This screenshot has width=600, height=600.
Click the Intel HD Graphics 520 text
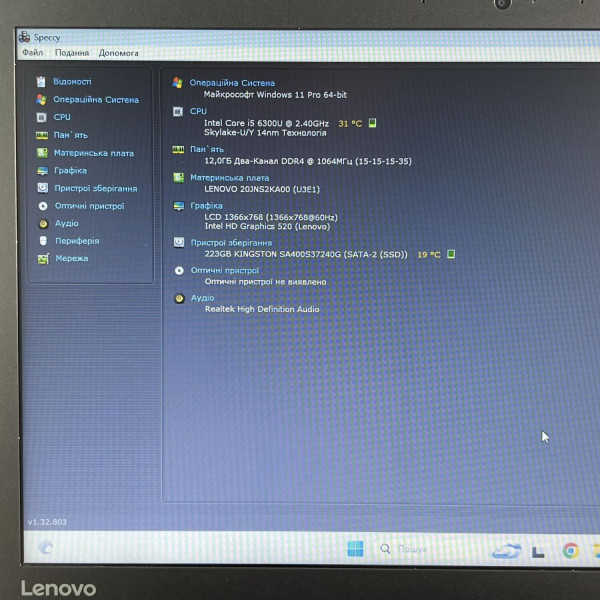[267, 226]
